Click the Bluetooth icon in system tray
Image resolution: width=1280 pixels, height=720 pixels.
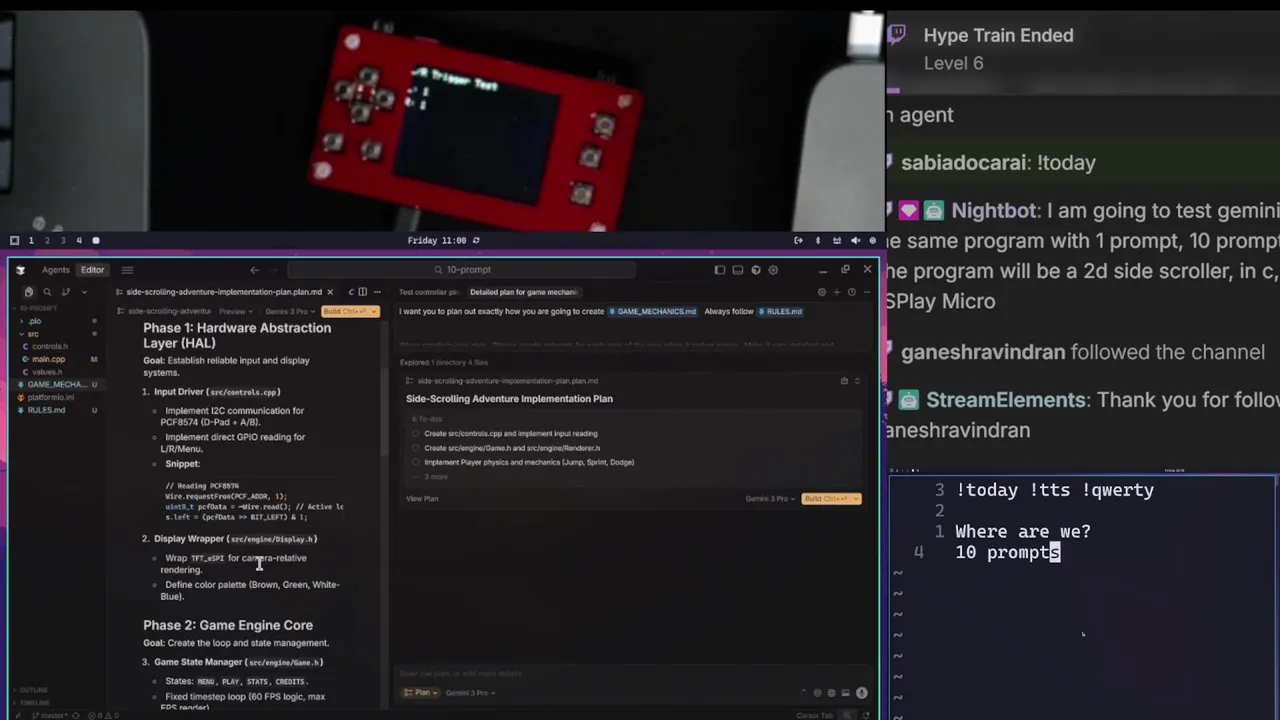[x=817, y=240]
